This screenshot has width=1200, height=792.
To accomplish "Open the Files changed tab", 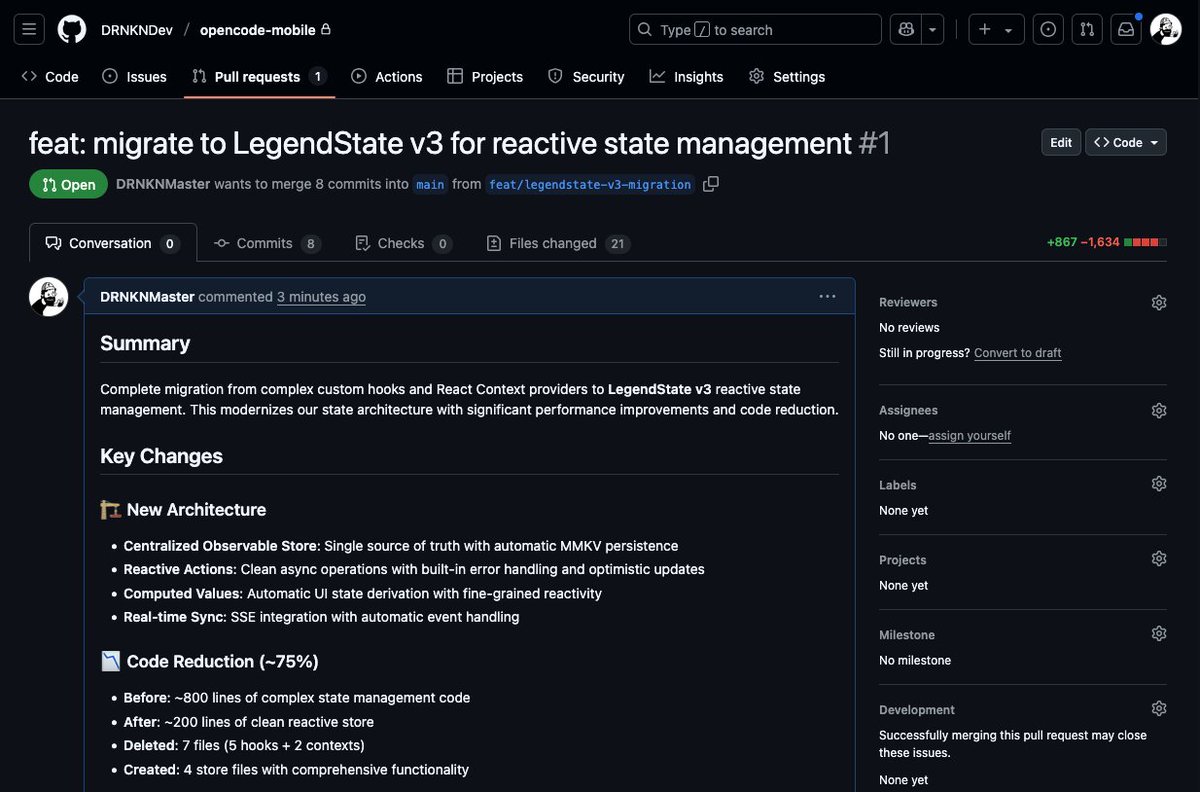I will 558,243.
